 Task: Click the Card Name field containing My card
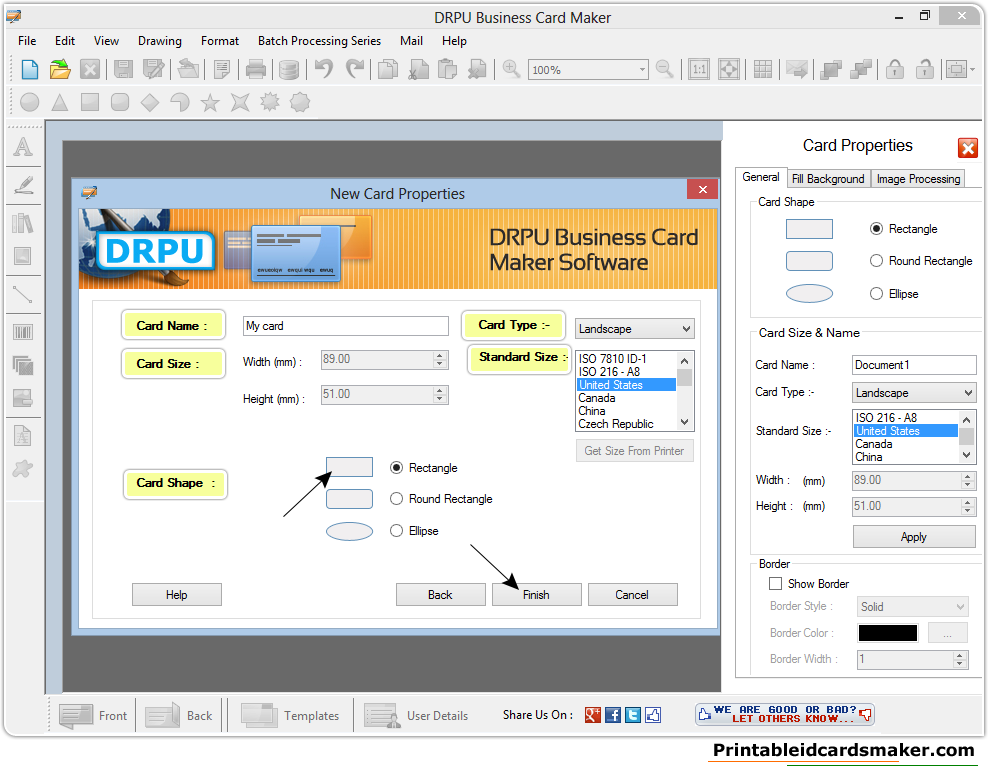click(x=346, y=326)
